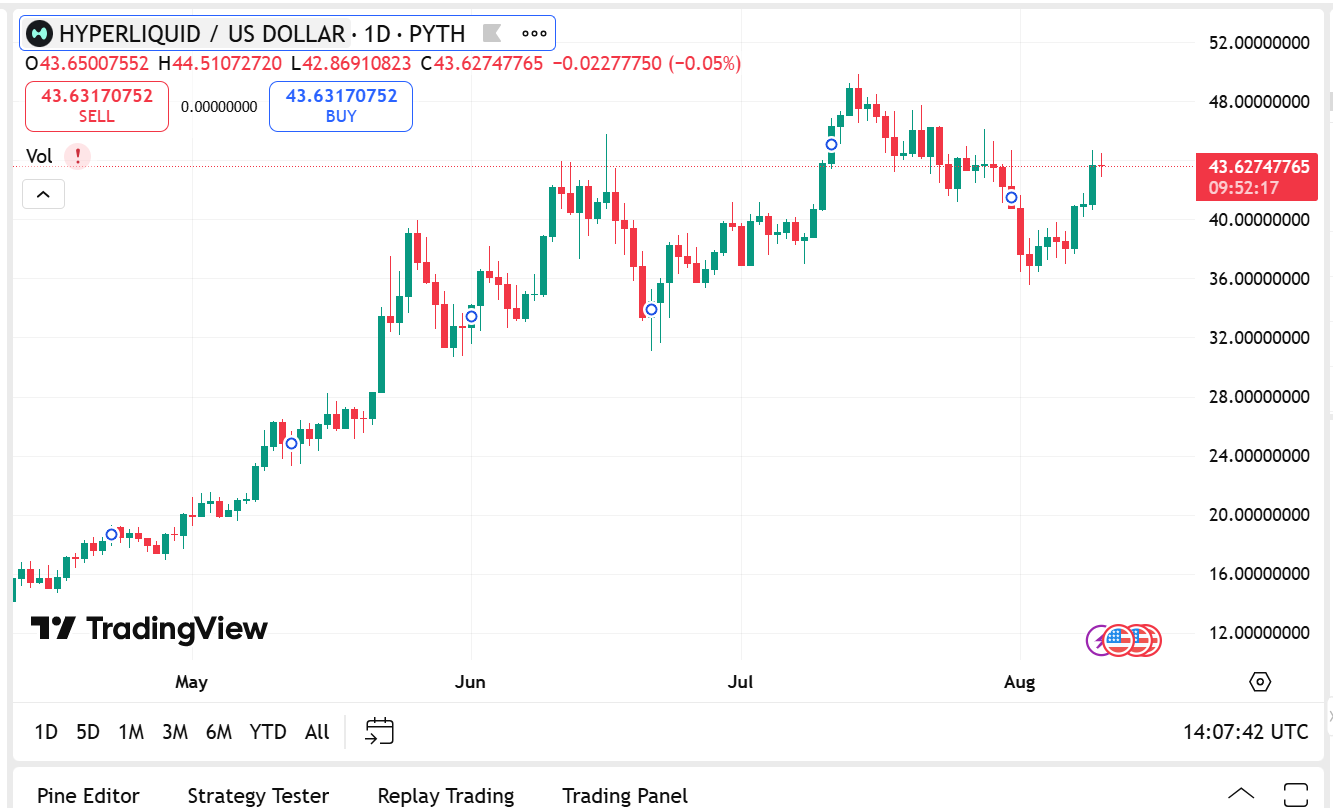The image size is (1333, 808).
Task: Select the 3M date range
Action: point(175,732)
